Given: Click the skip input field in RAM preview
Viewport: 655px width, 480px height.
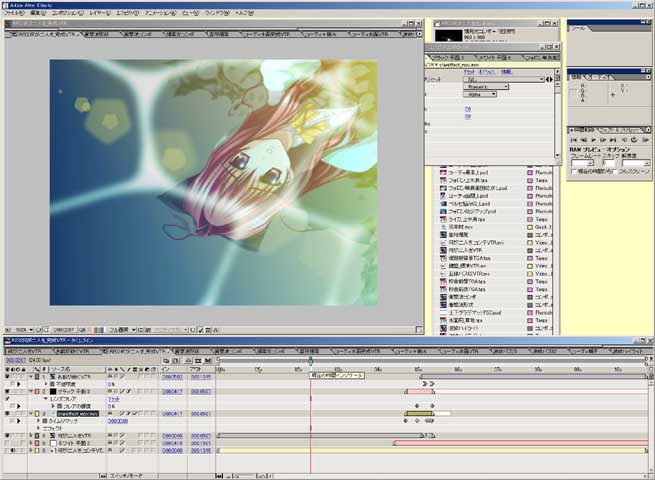Looking at the screenshot, I should 608,163.
